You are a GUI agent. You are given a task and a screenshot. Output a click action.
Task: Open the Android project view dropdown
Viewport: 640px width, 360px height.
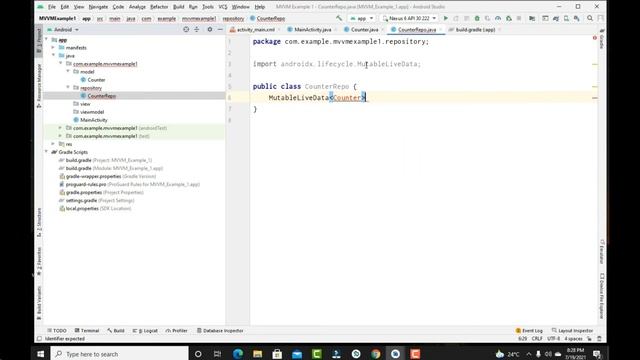(63, 29)
